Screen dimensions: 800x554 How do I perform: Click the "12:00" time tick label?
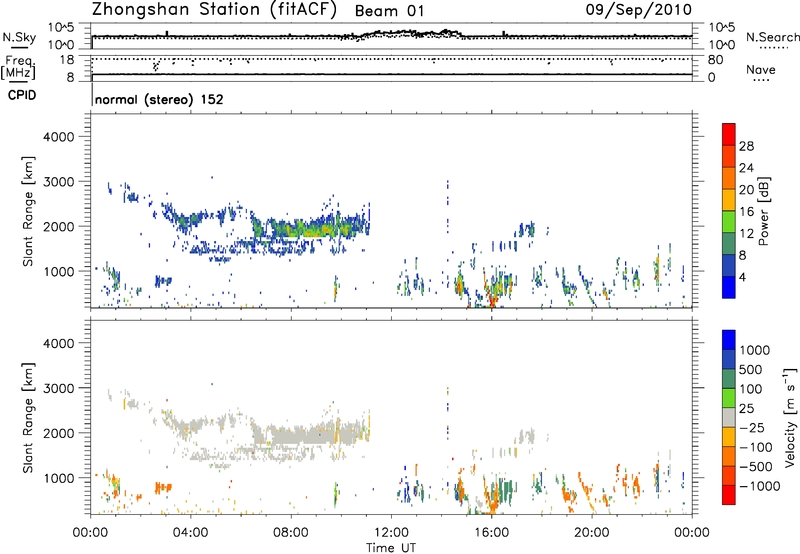[391, 533]
